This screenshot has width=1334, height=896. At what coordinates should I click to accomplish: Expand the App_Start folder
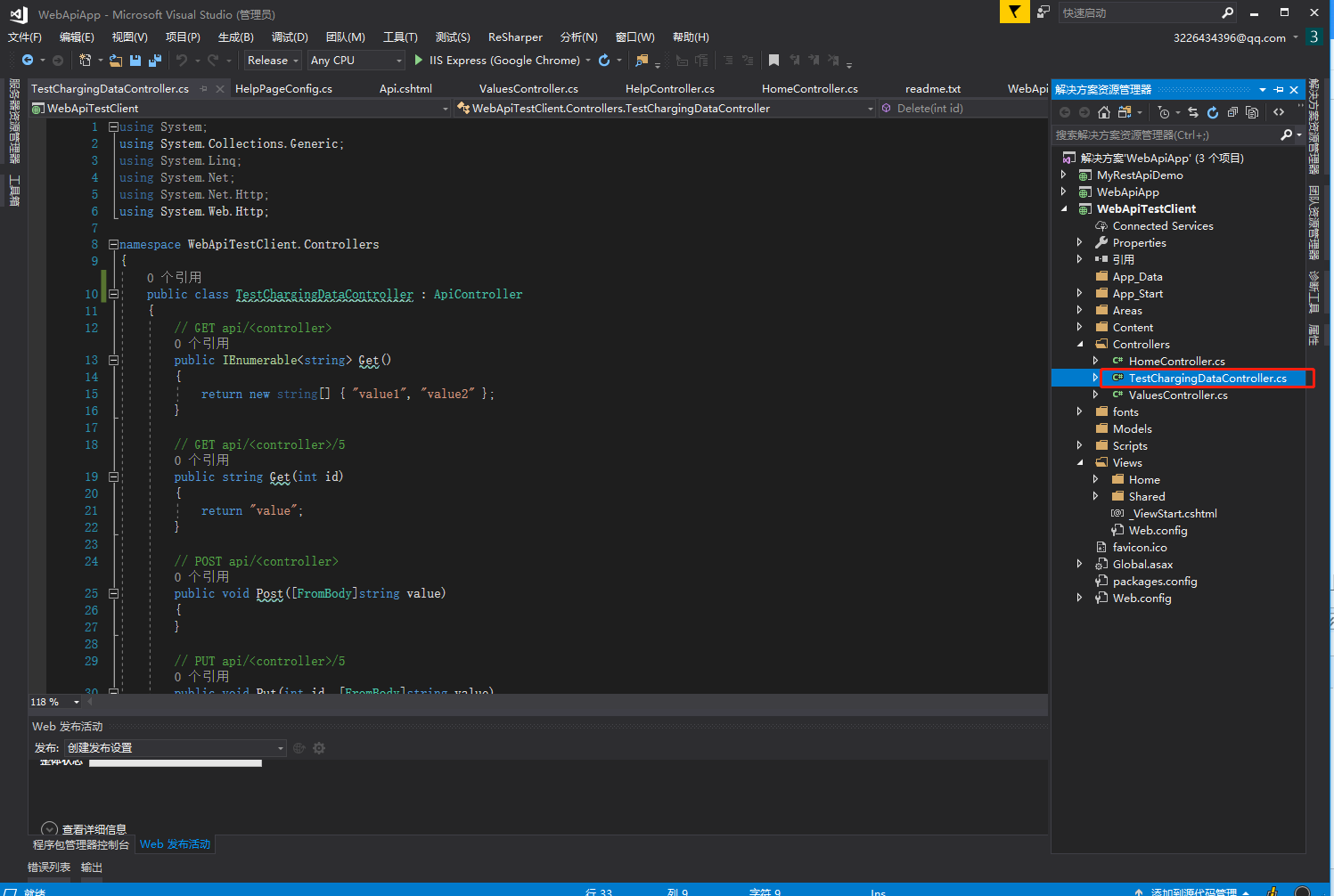[x=1080, y=294]
